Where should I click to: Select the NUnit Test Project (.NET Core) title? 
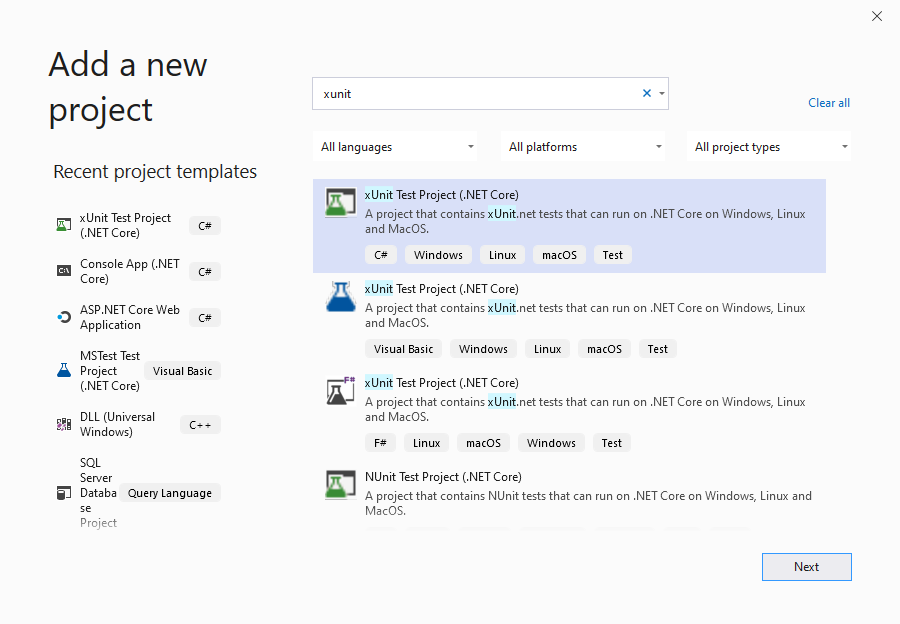[x=443, y=477]
